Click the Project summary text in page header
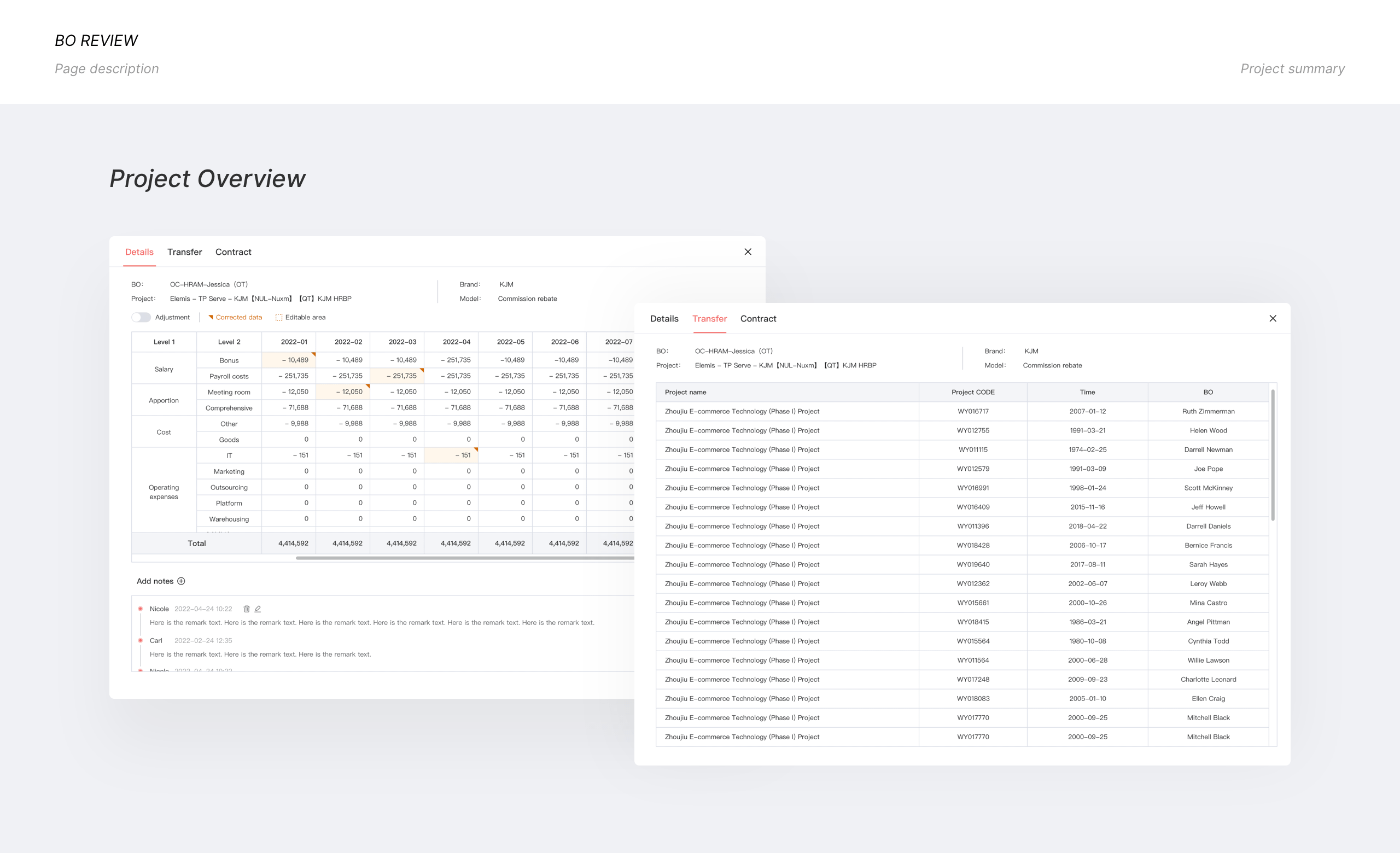1400x853 pixels. (x=1292, y=69)
